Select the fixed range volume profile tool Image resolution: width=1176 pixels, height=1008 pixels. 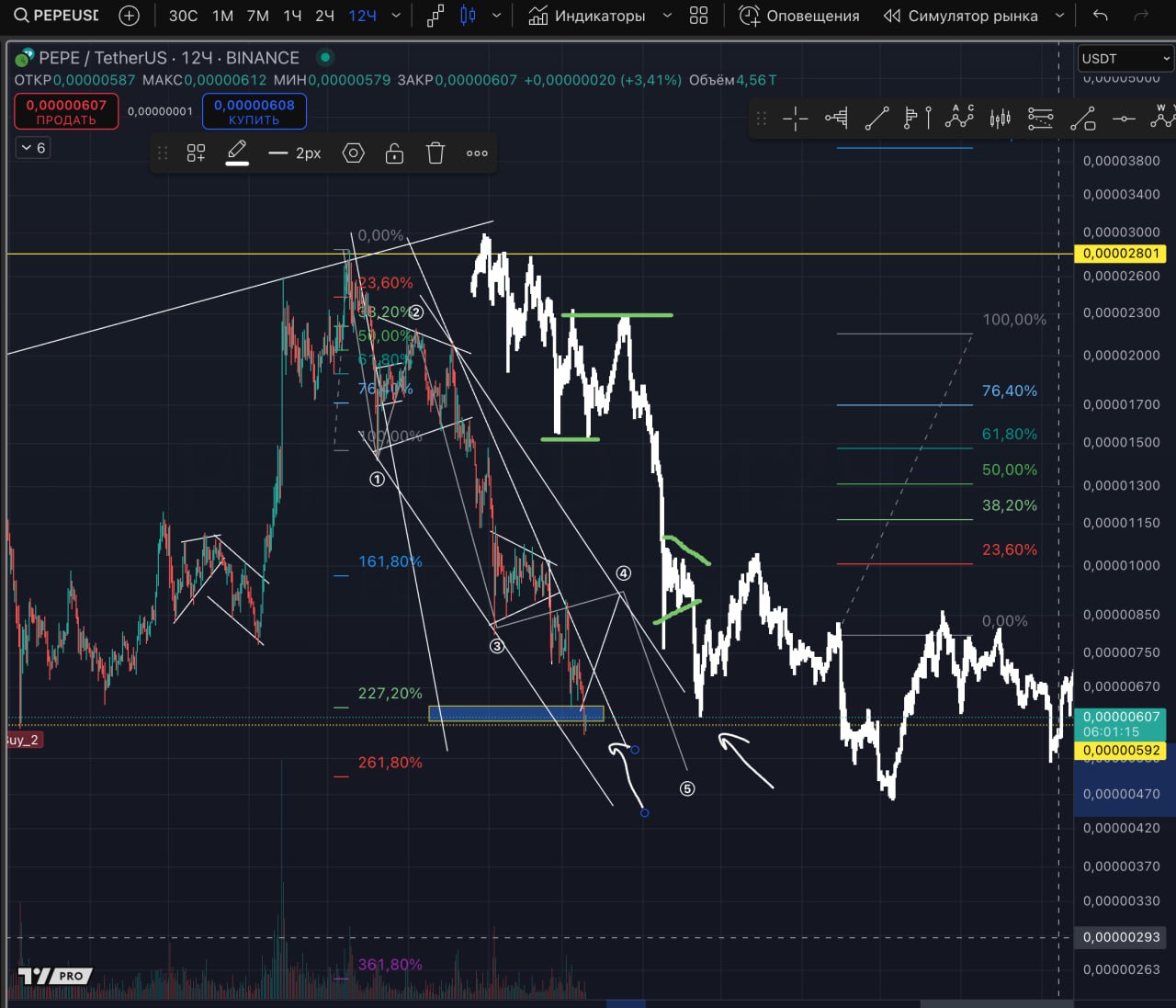click(918, 118)
